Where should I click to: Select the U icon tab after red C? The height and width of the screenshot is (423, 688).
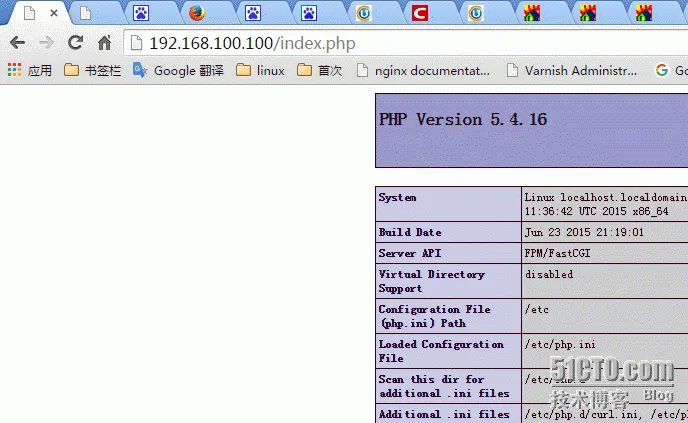click(476, 13)
